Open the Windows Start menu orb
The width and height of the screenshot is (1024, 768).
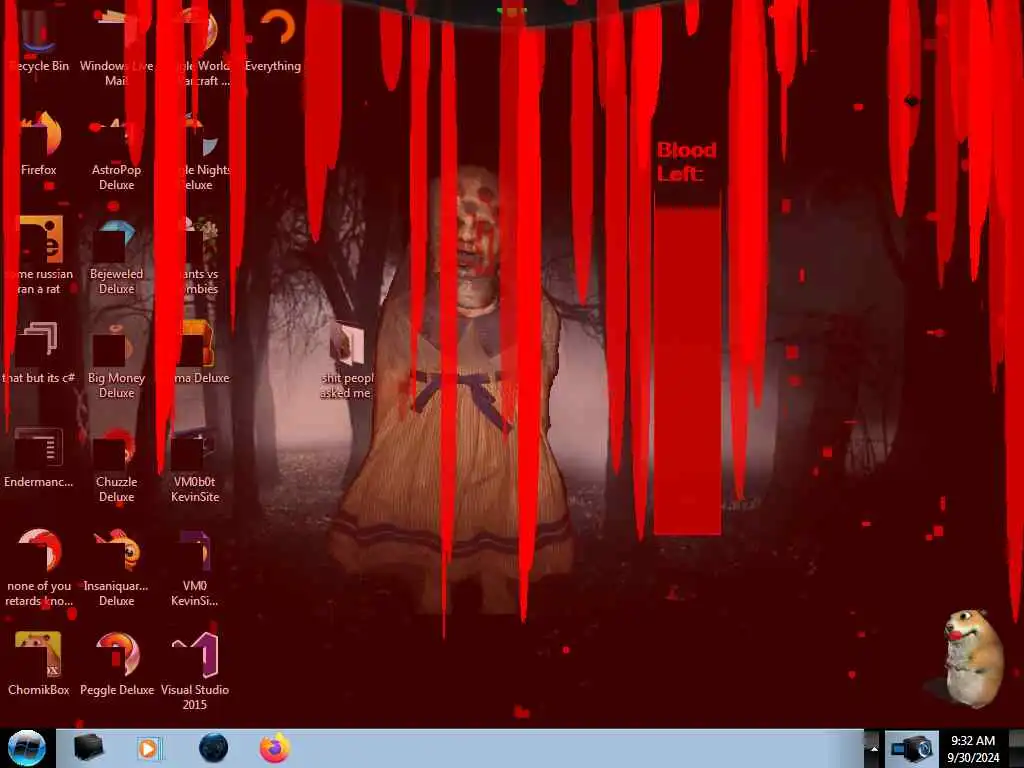pyautogui.click(x=27, y=748)
